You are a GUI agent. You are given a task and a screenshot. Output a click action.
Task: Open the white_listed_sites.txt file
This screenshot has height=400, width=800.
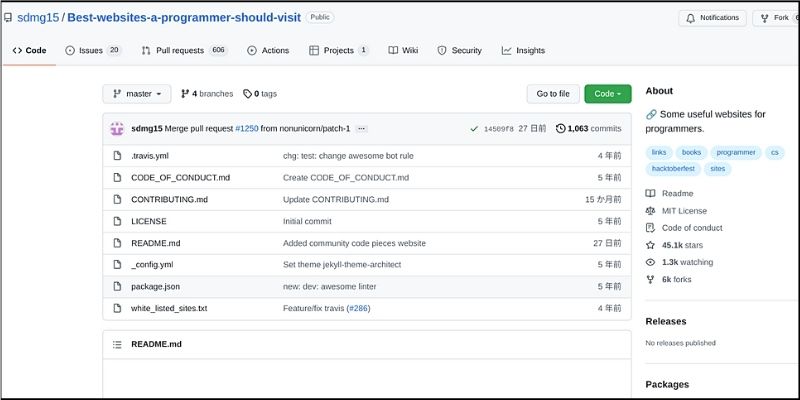[x=169, y=308]
